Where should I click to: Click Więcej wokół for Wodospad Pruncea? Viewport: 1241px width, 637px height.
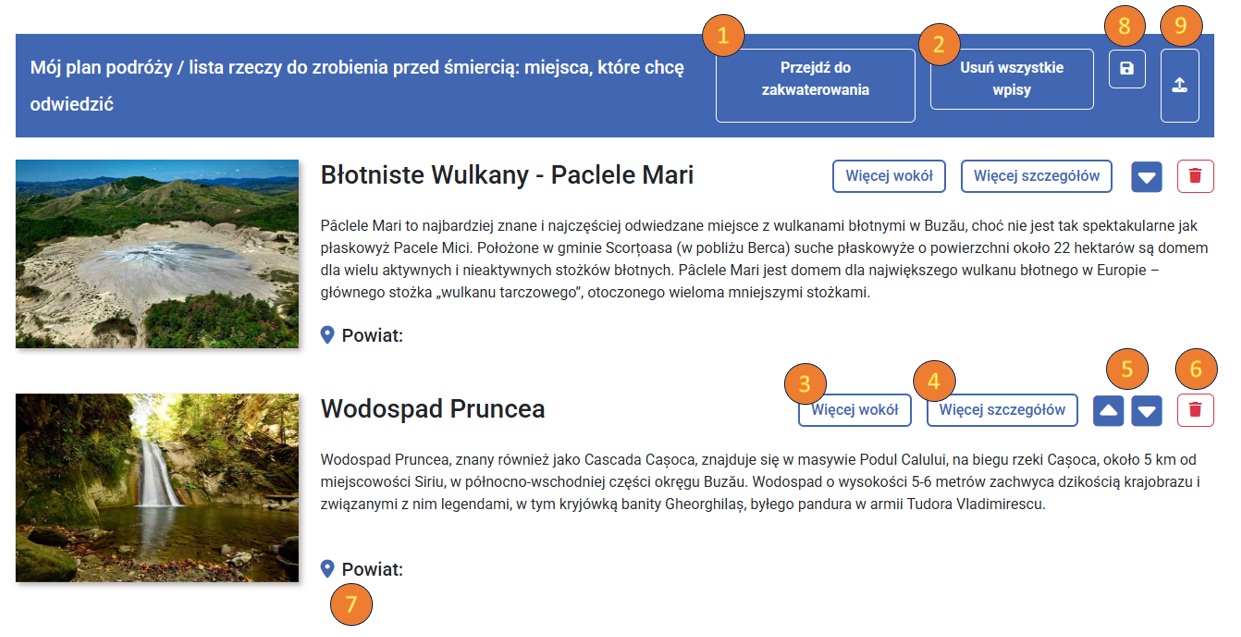click(x=854, y=409)
